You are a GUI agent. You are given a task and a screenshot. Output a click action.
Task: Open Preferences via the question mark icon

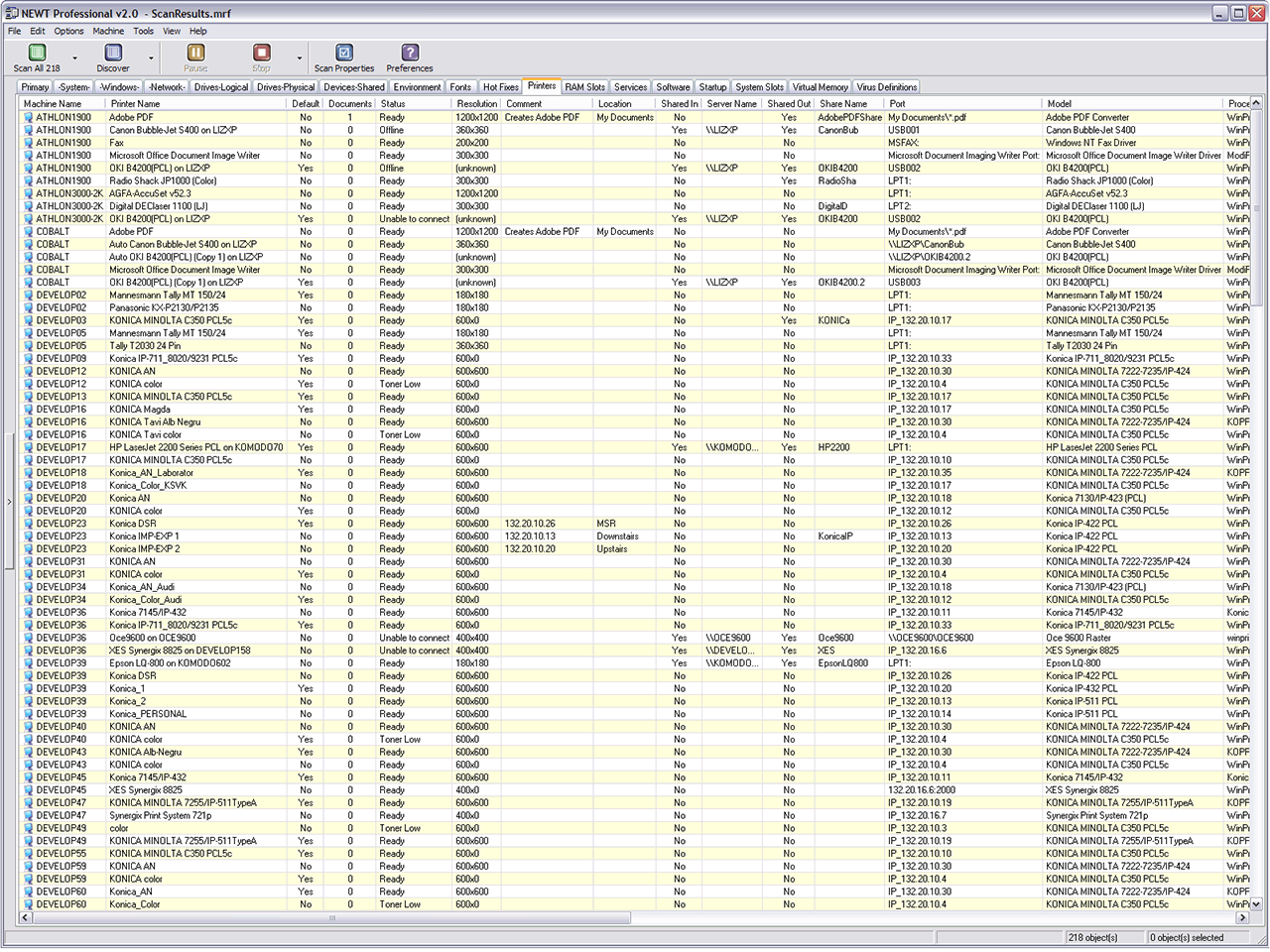(410, 53)
